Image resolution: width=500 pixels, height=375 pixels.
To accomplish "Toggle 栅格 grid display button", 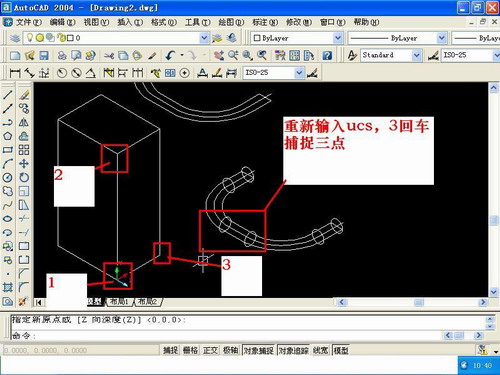I will [x=190, y=350].
